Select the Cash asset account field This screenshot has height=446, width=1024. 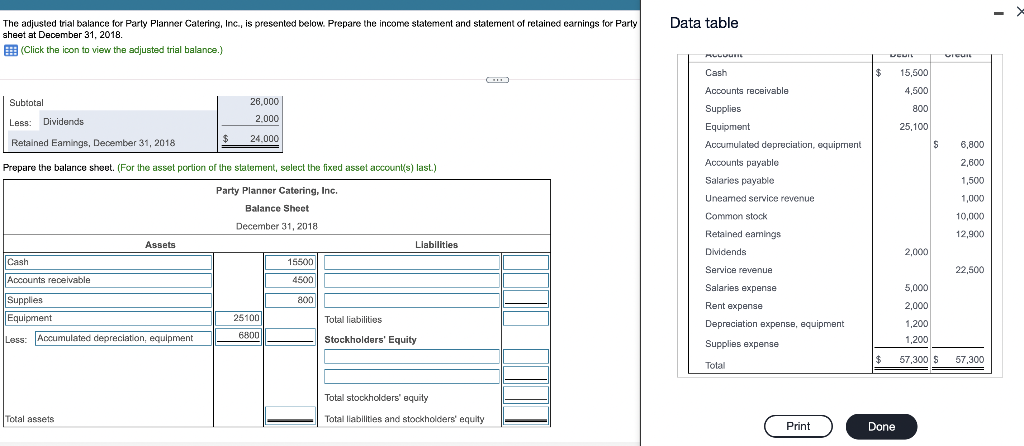(x=108, y=262)
